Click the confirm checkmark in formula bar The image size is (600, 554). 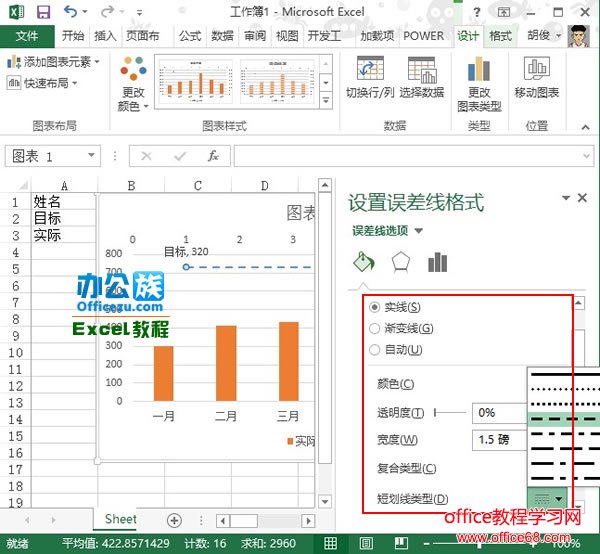(x=180, y=156)
